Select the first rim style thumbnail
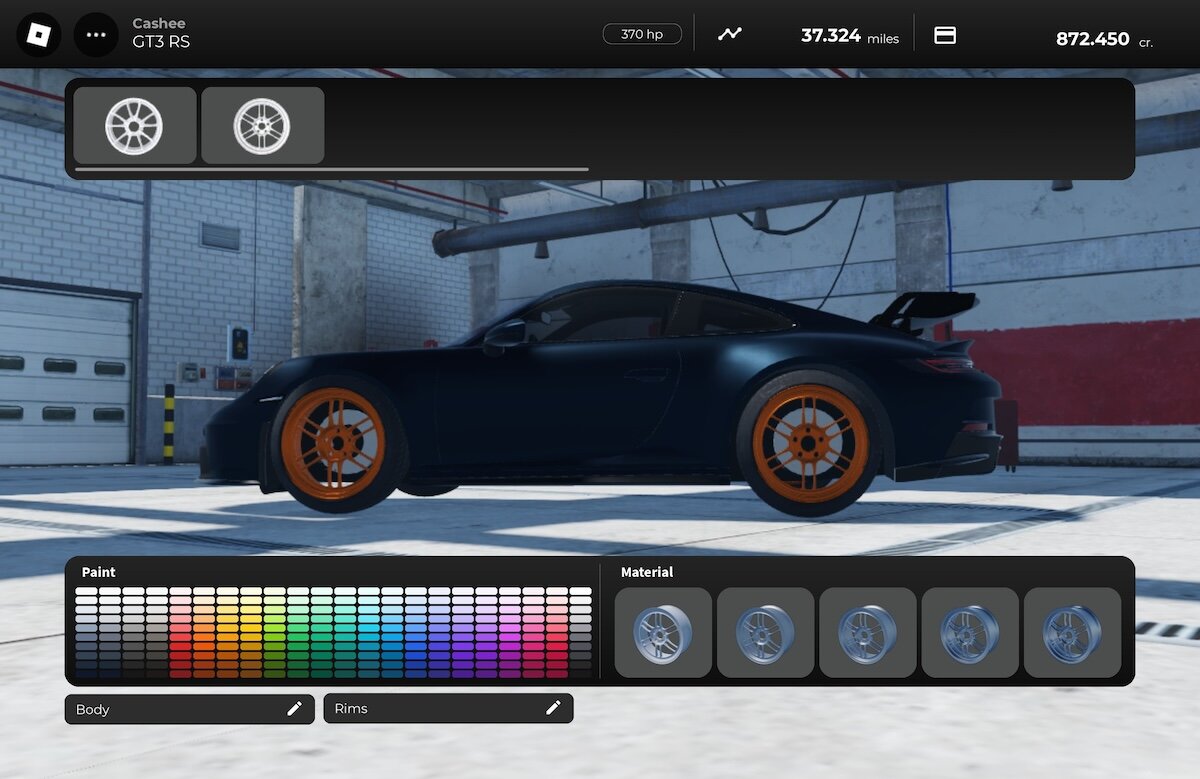This screenshot has height=779, width=1200. click(135, 126)
